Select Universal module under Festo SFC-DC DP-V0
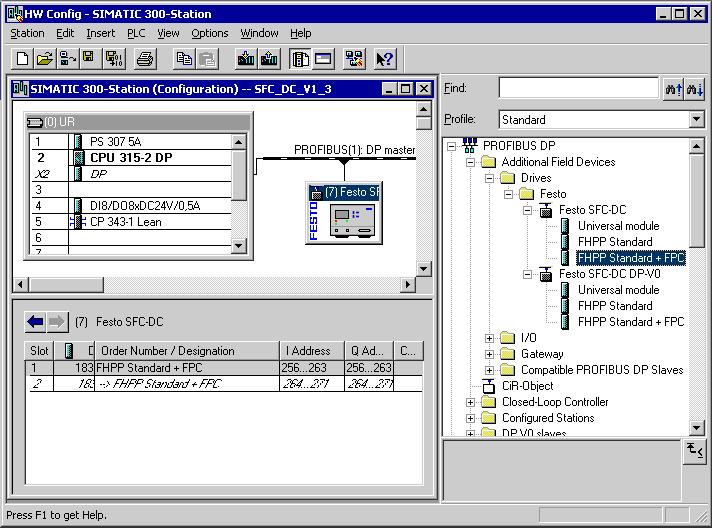The height and width of the screenshot is (528, 712). point(618,290)
